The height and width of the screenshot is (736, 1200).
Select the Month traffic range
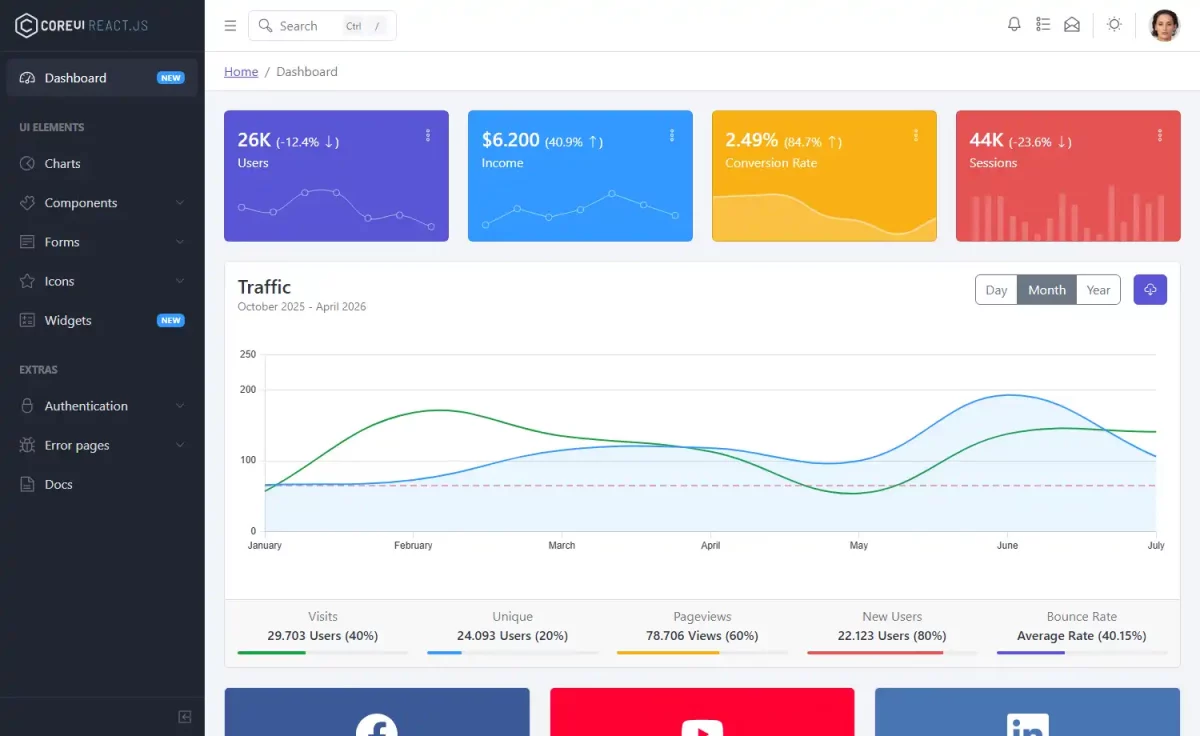pos(1047,290)
